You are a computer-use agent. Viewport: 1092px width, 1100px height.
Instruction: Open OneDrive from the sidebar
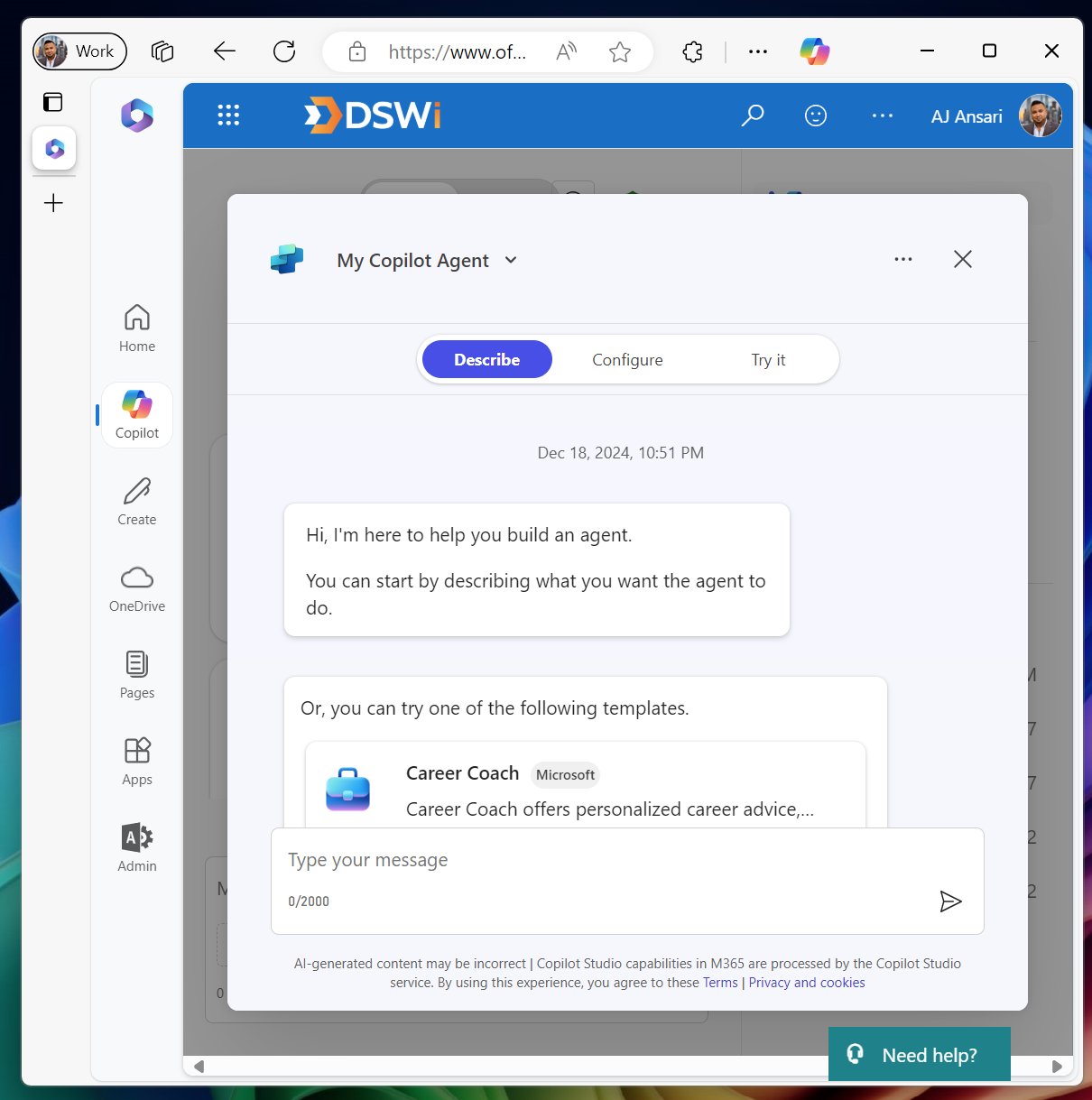[x=137, y=588]
